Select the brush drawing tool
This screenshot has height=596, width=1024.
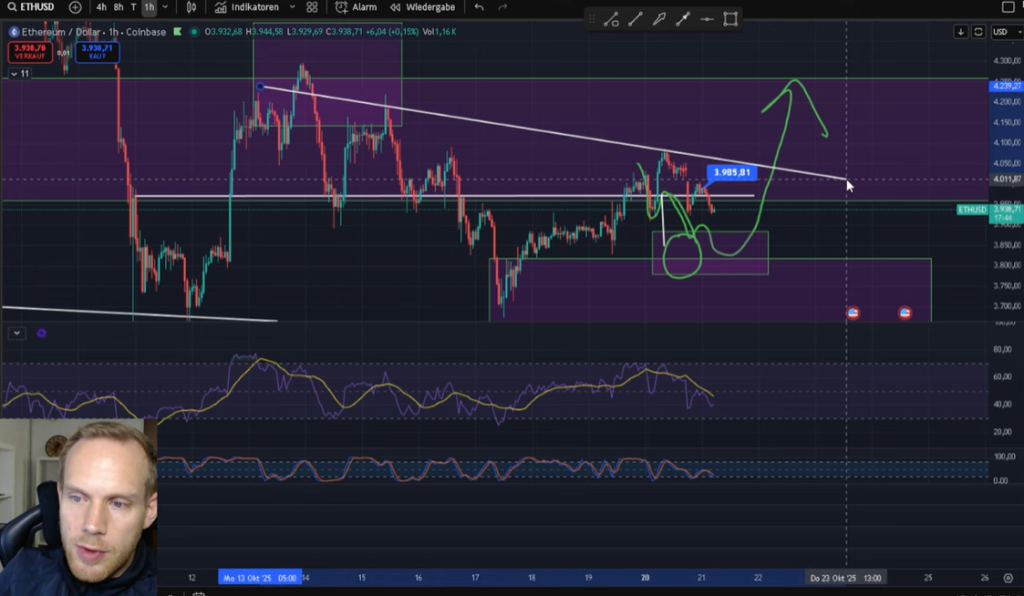coord(659,19)
